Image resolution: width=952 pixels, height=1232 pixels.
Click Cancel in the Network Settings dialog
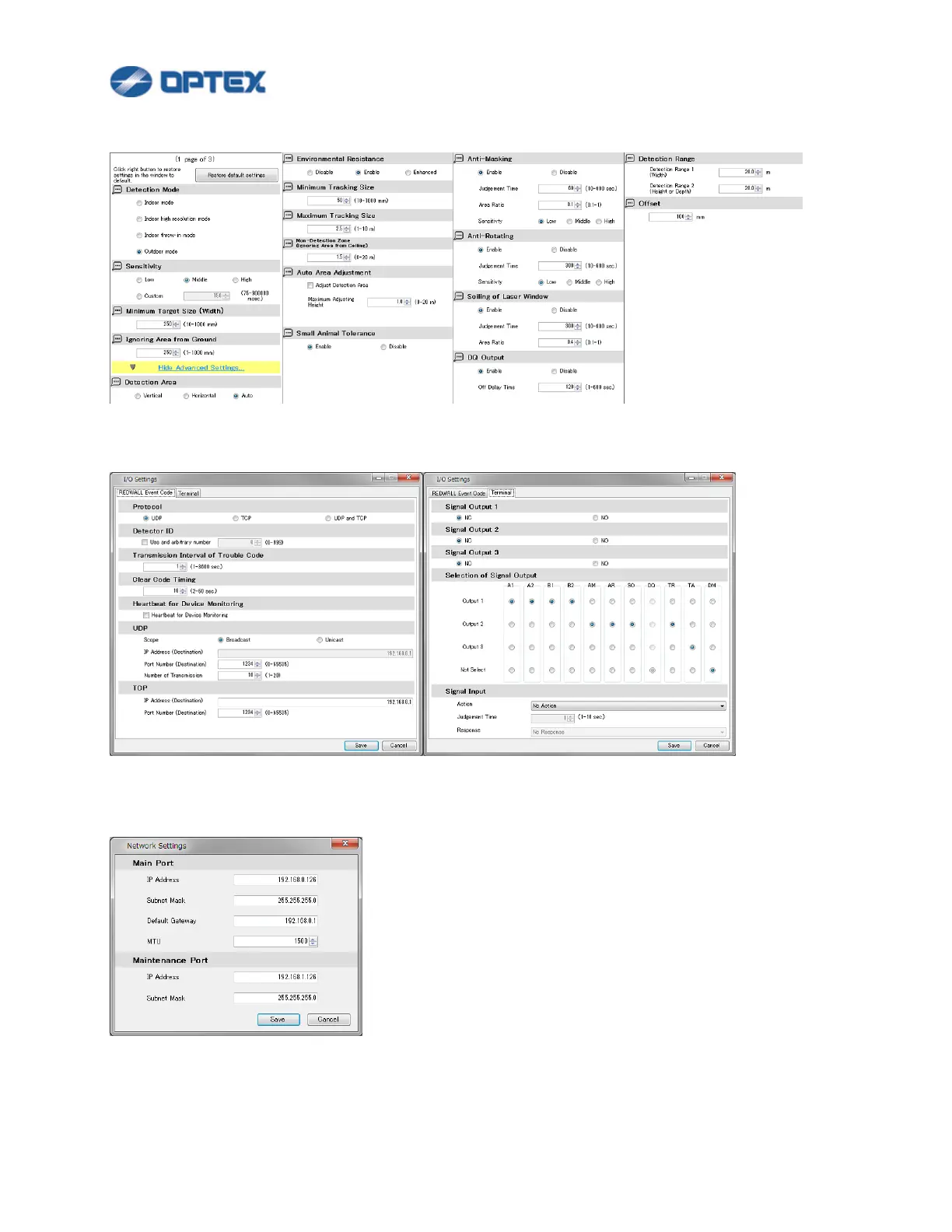tap(328, 1019)
